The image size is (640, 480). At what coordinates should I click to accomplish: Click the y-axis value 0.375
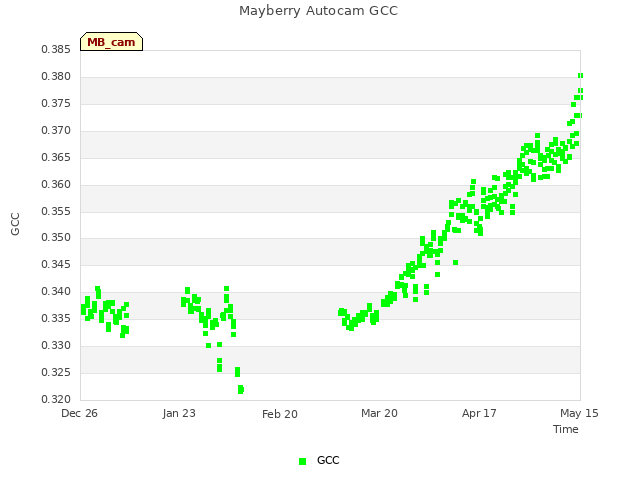tap(56, 103)
